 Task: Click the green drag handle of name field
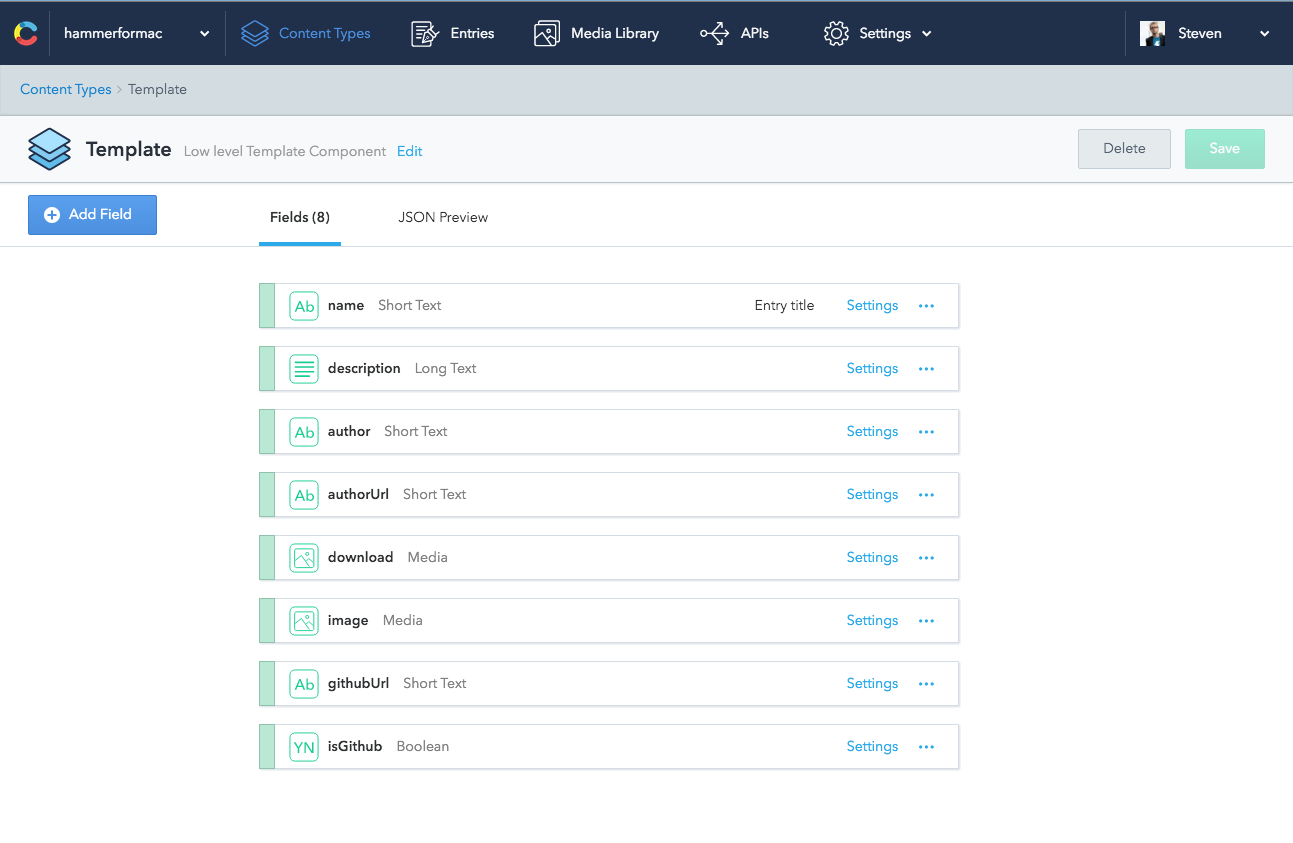[x=266, y=305]
